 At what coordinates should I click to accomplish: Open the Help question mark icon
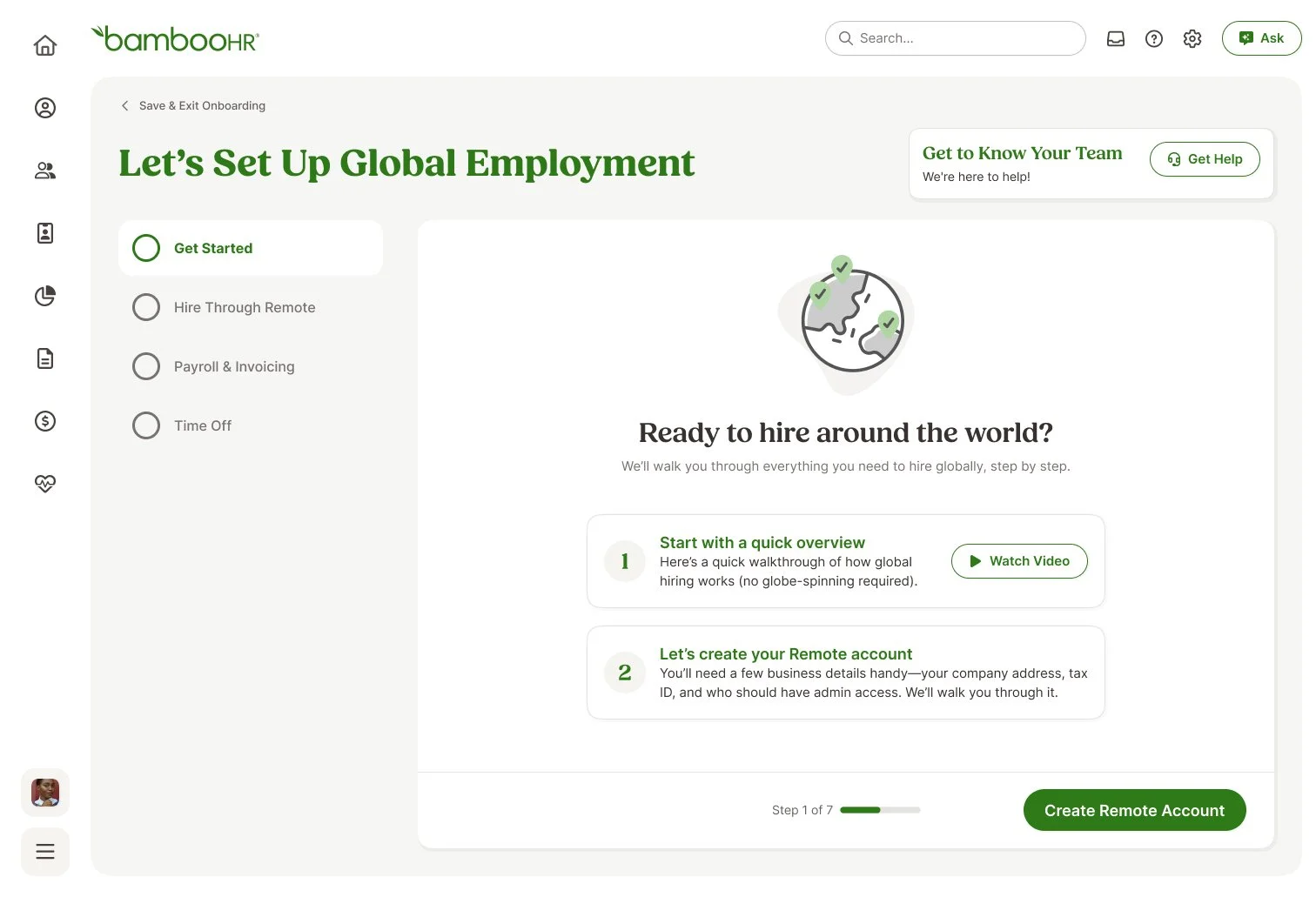pyautogui.click(x=1154, y=38)
